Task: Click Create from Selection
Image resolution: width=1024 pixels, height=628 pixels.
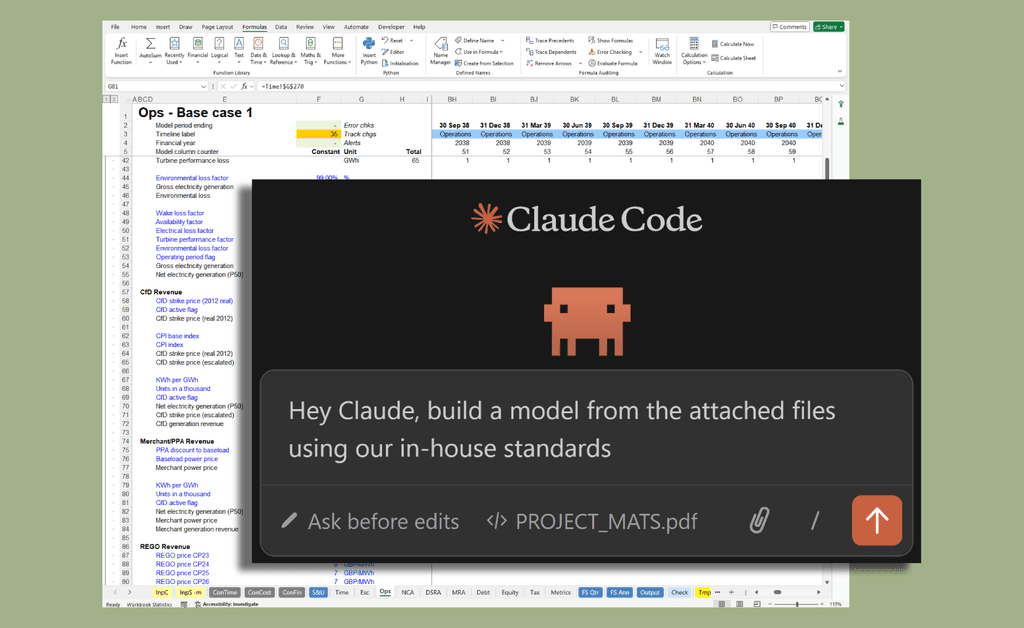Action: [x=485, y=63]
